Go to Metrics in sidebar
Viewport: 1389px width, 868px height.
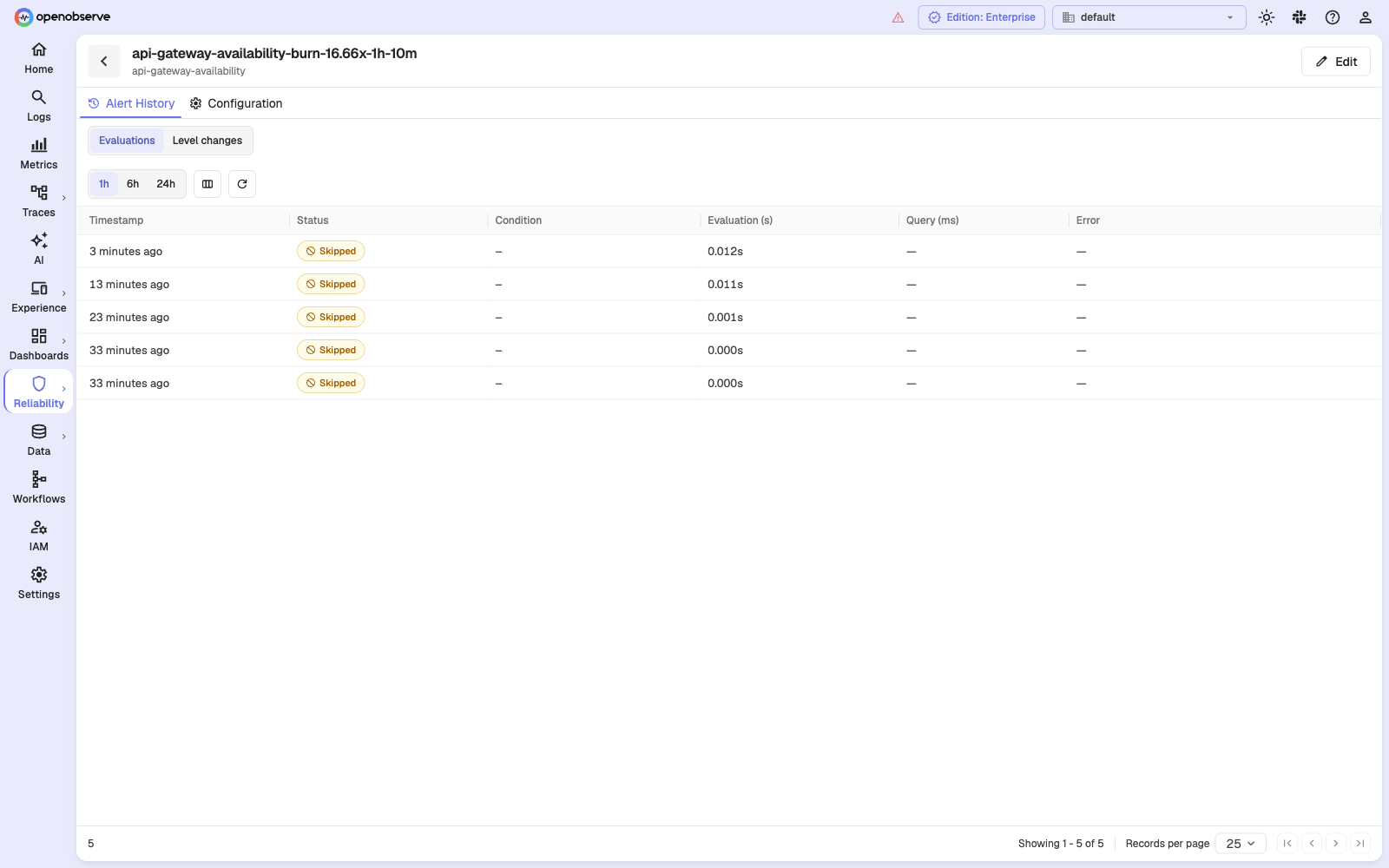39,154
